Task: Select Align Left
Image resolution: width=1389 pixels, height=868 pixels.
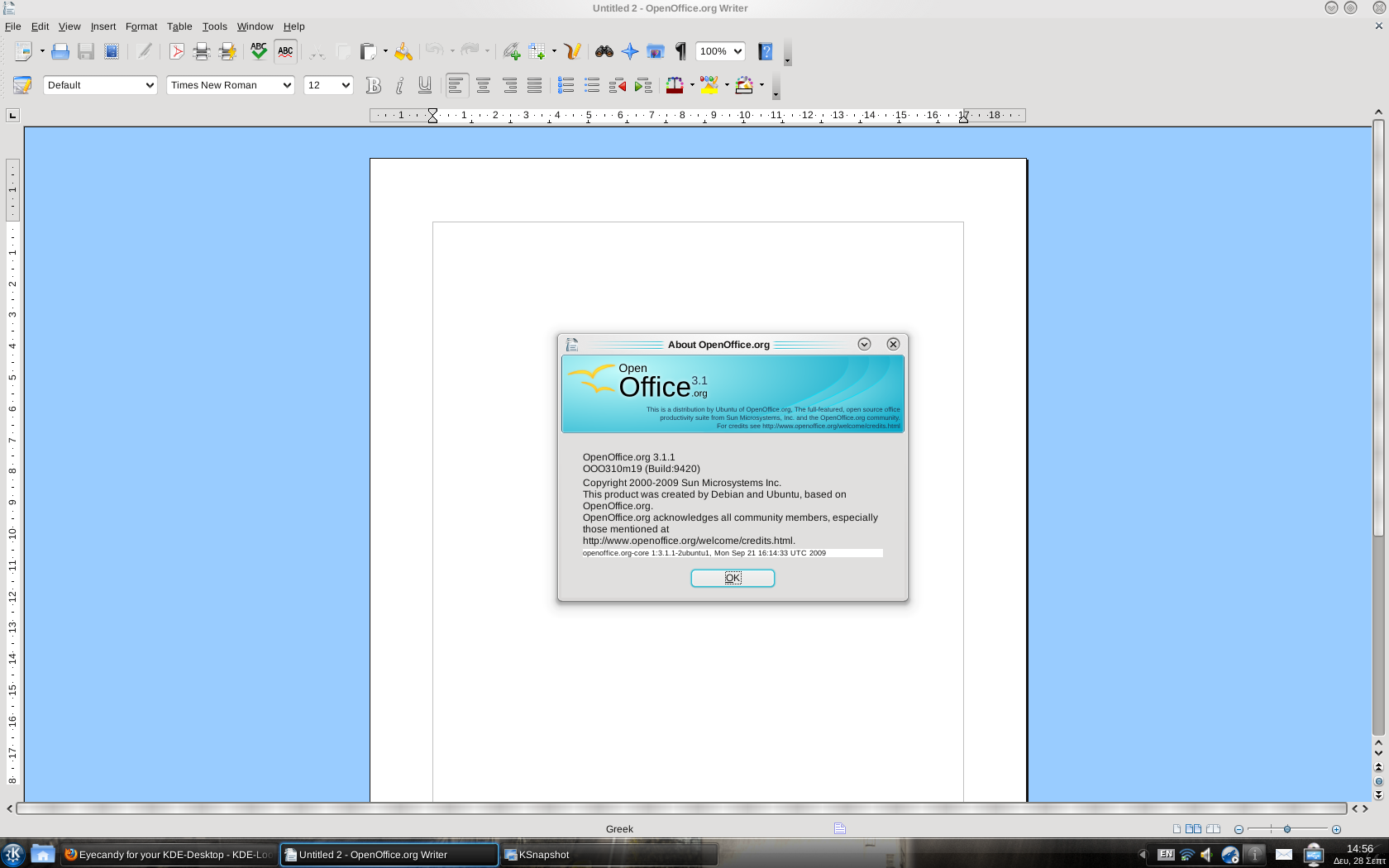Action: coord(456,85)
